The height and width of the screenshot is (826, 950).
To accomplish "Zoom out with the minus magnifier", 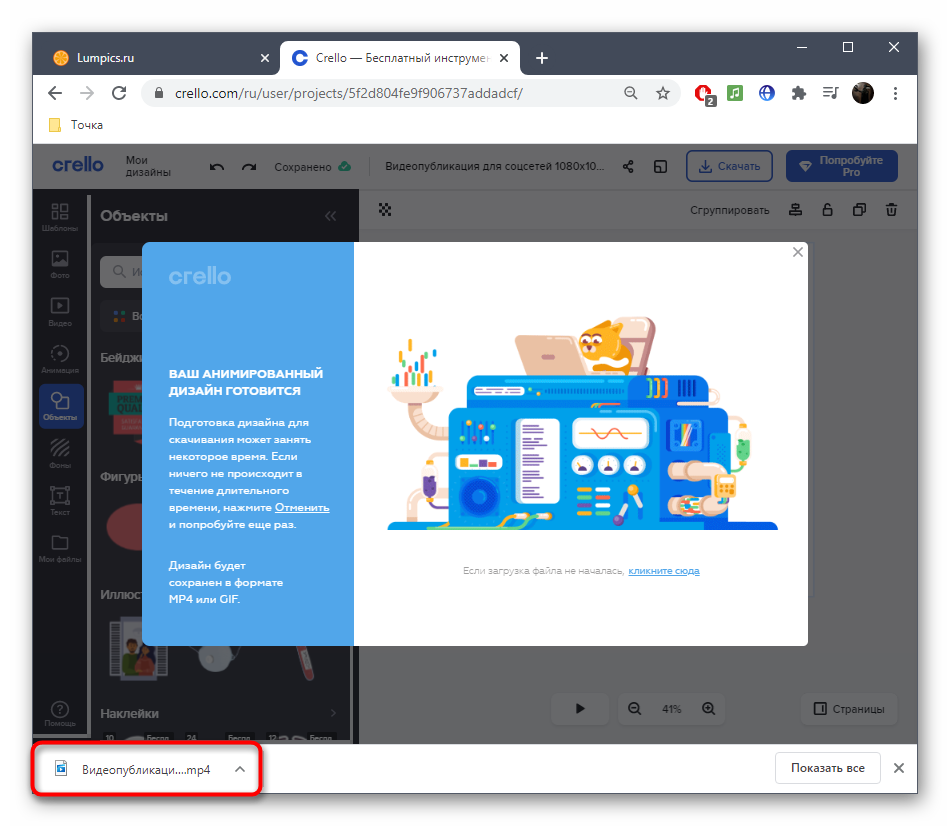I will 634,709.
